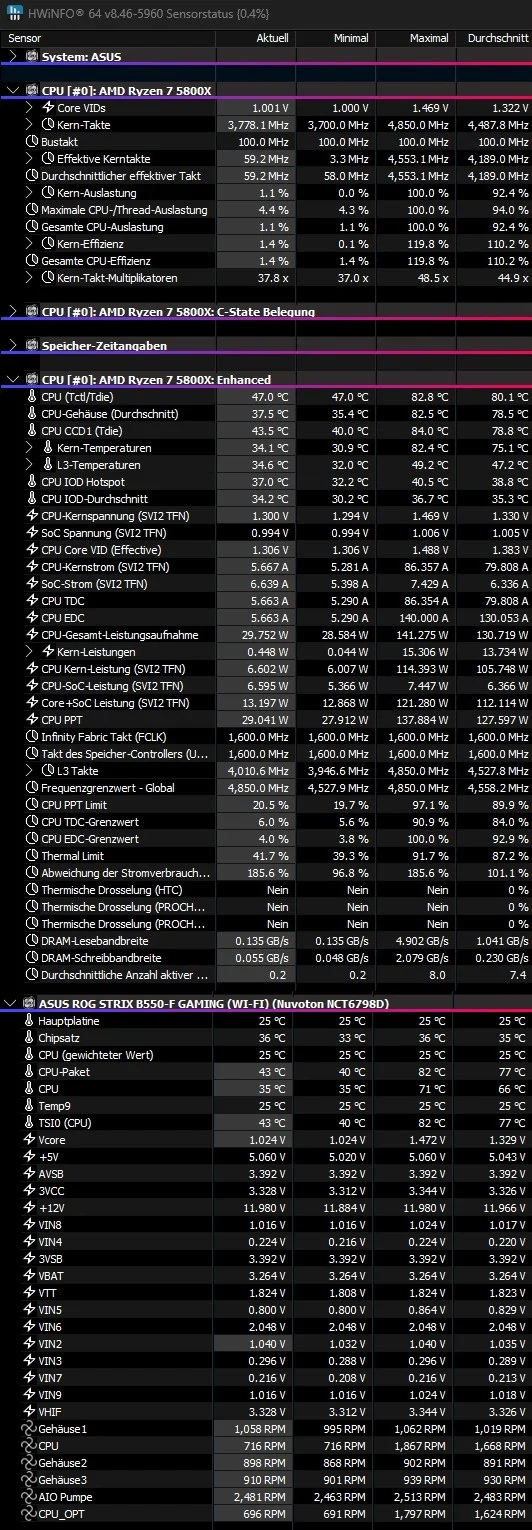The height and width of the screenshot is (1530, 532).
Task: Click the thermometer icon of Hauptplatine
Action: pyautogui.click(x=30, y=1021)
